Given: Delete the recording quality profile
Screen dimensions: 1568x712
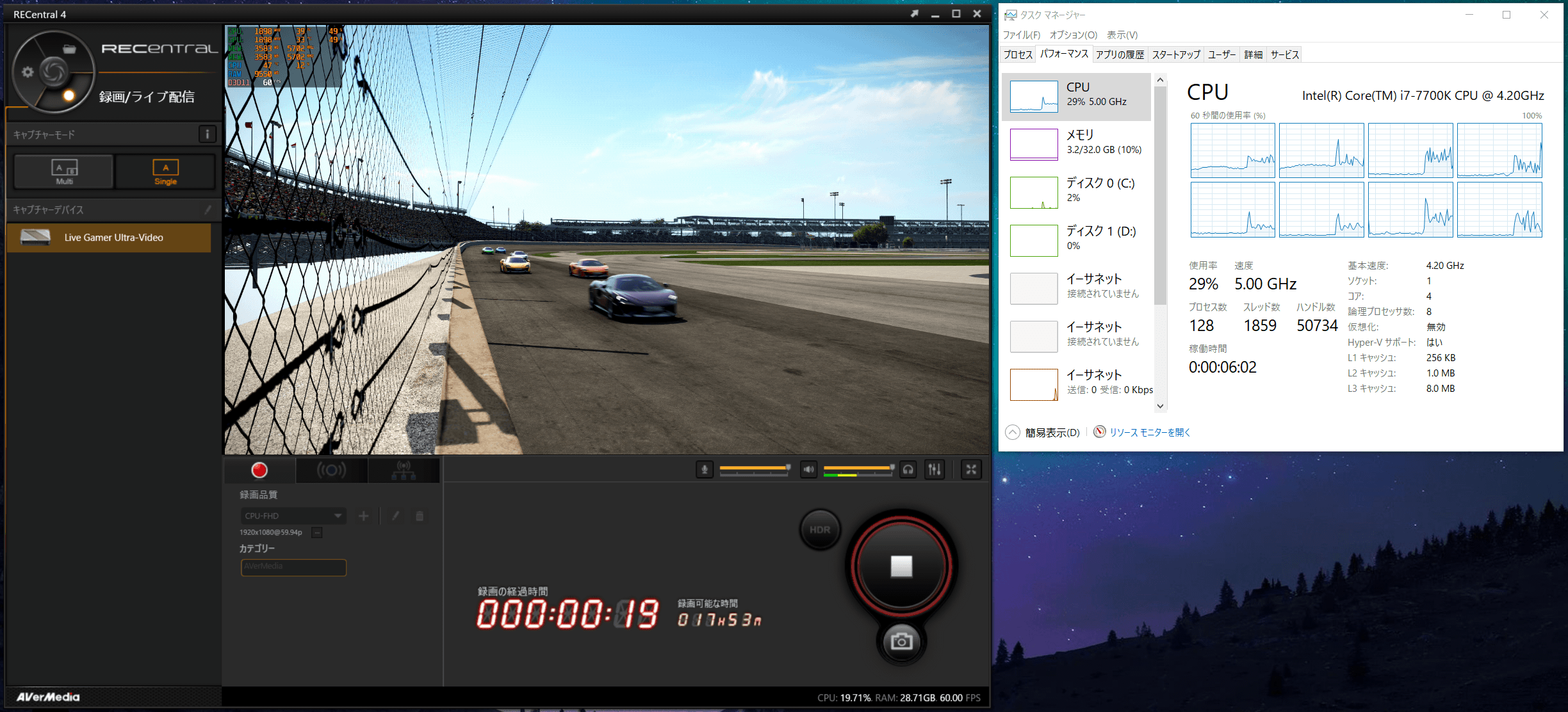Looking at the screenshot, I should 420,516.
